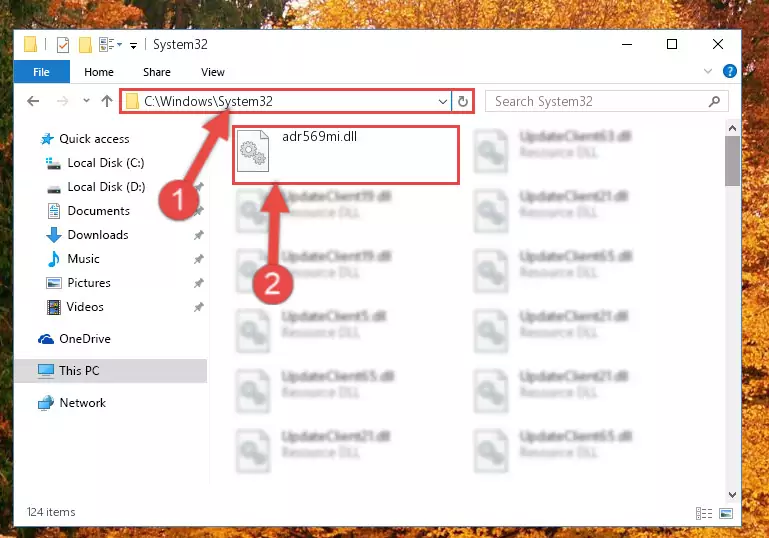Go back with the left arrow button
The image size is (769, 538).
(33, 101)
